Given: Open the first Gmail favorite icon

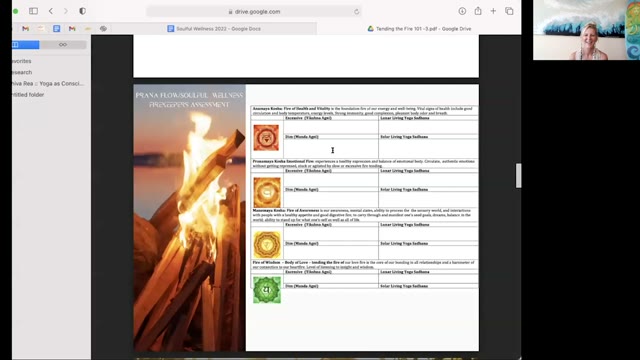Looking at the screenshot, I should 25,29.
